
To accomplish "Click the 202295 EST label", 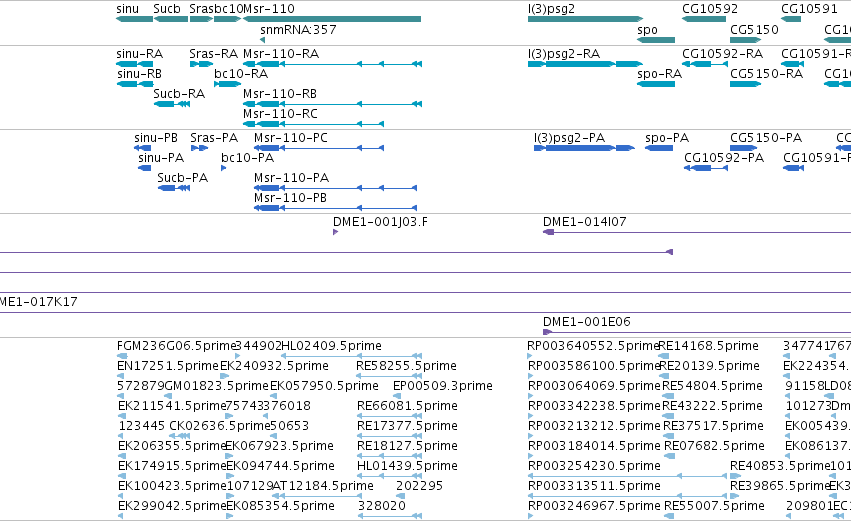I will [x=419, y=486].
